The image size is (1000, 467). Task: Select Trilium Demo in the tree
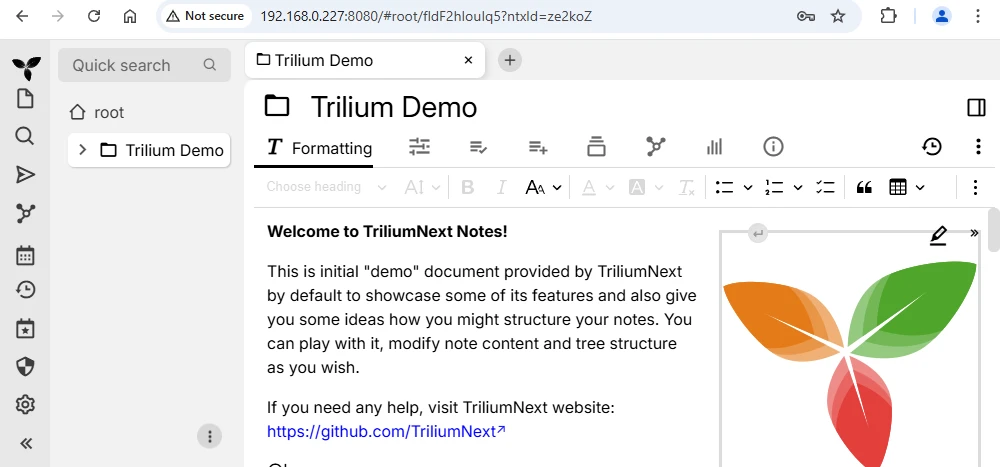(149, 151)
